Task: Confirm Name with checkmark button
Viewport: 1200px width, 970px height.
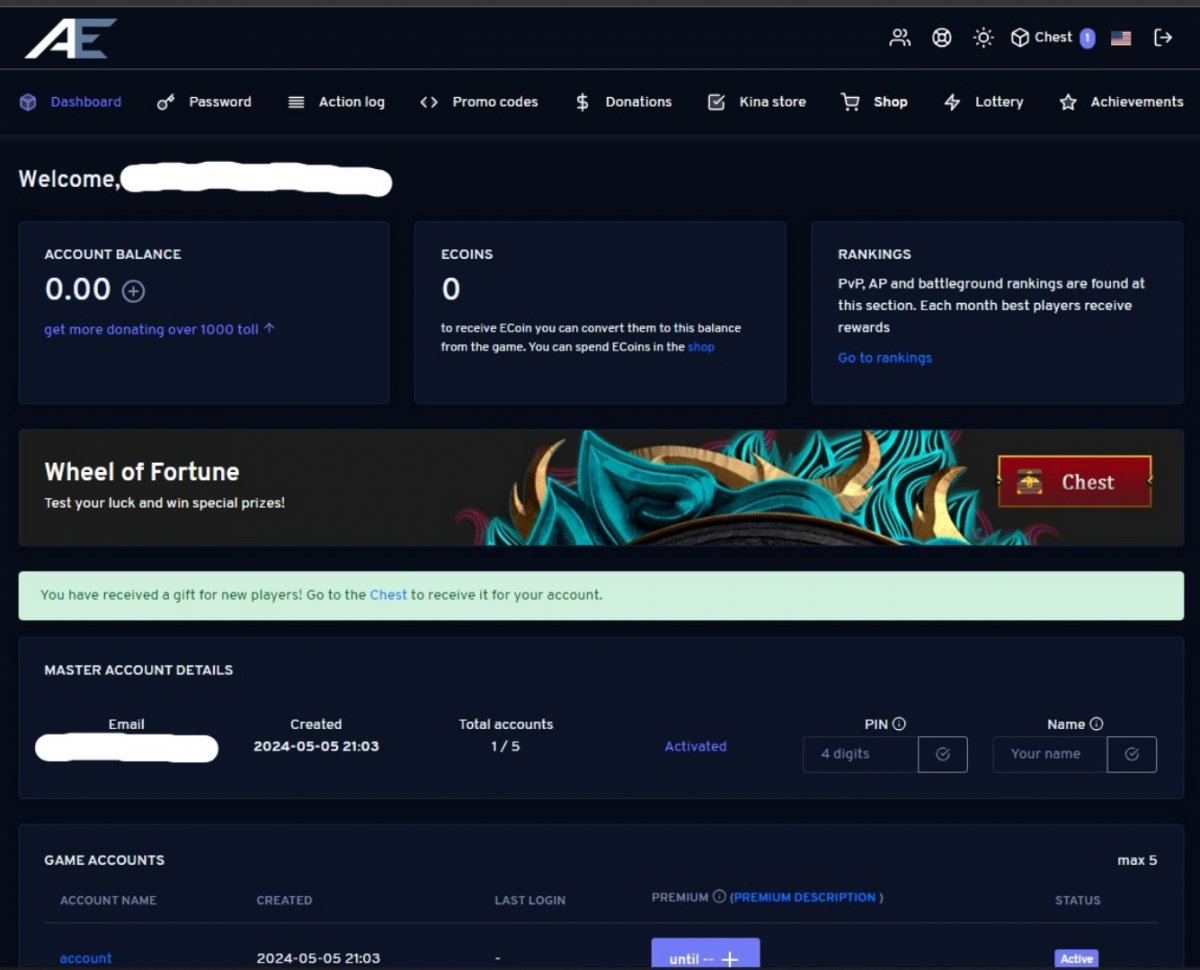Action: pyautogui.click(x=1131, y=754)
